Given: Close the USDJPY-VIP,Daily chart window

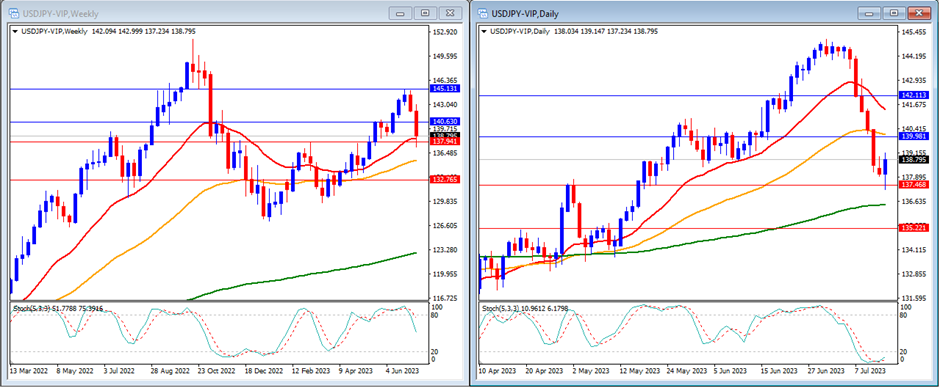Looking at the screenshot, I should pyautogui.click(x=919, y=13).
